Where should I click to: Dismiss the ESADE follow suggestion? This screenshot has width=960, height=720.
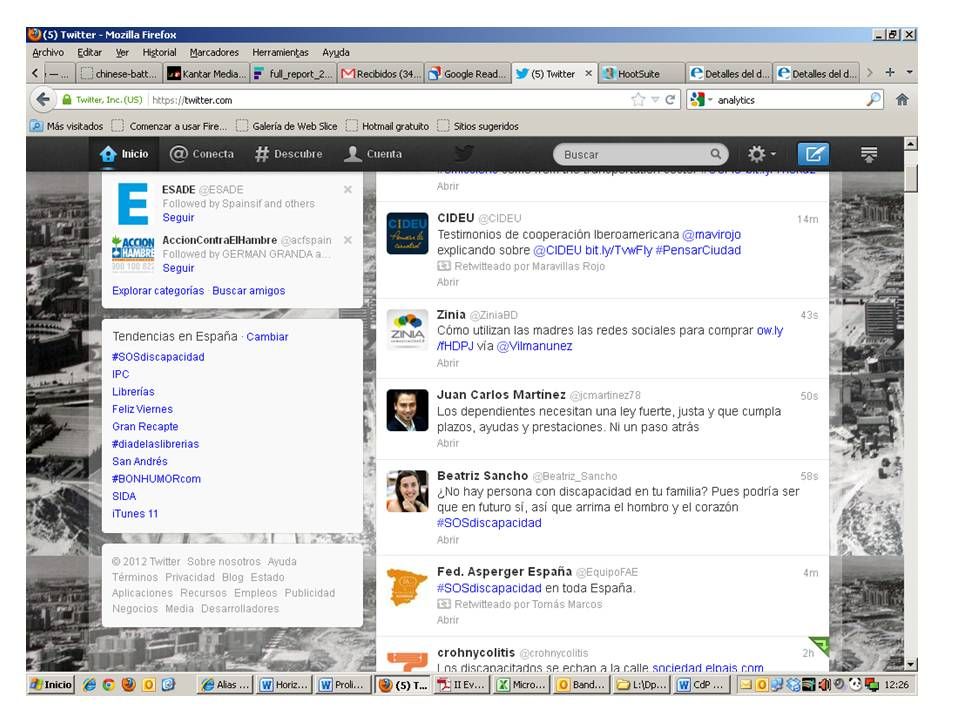(348, 190)
